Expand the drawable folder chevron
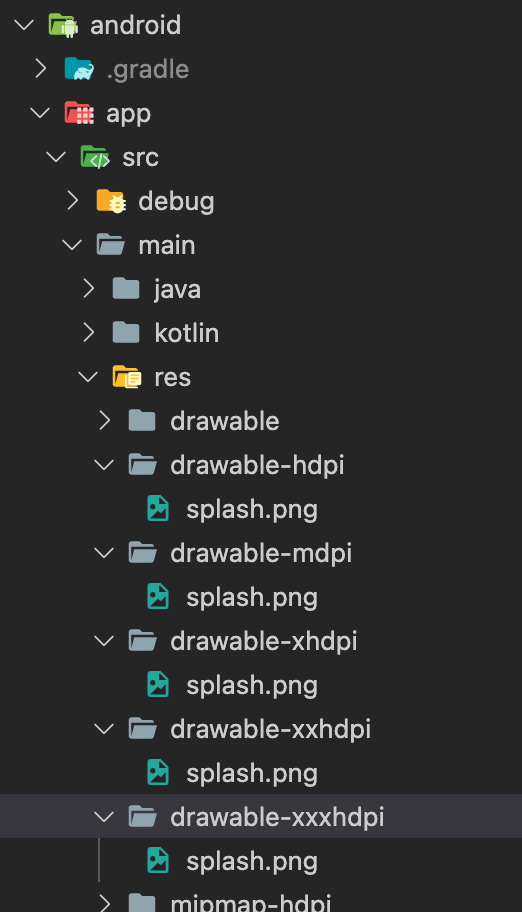This screenshot has width=522, height=912. [x=105, y=421]
